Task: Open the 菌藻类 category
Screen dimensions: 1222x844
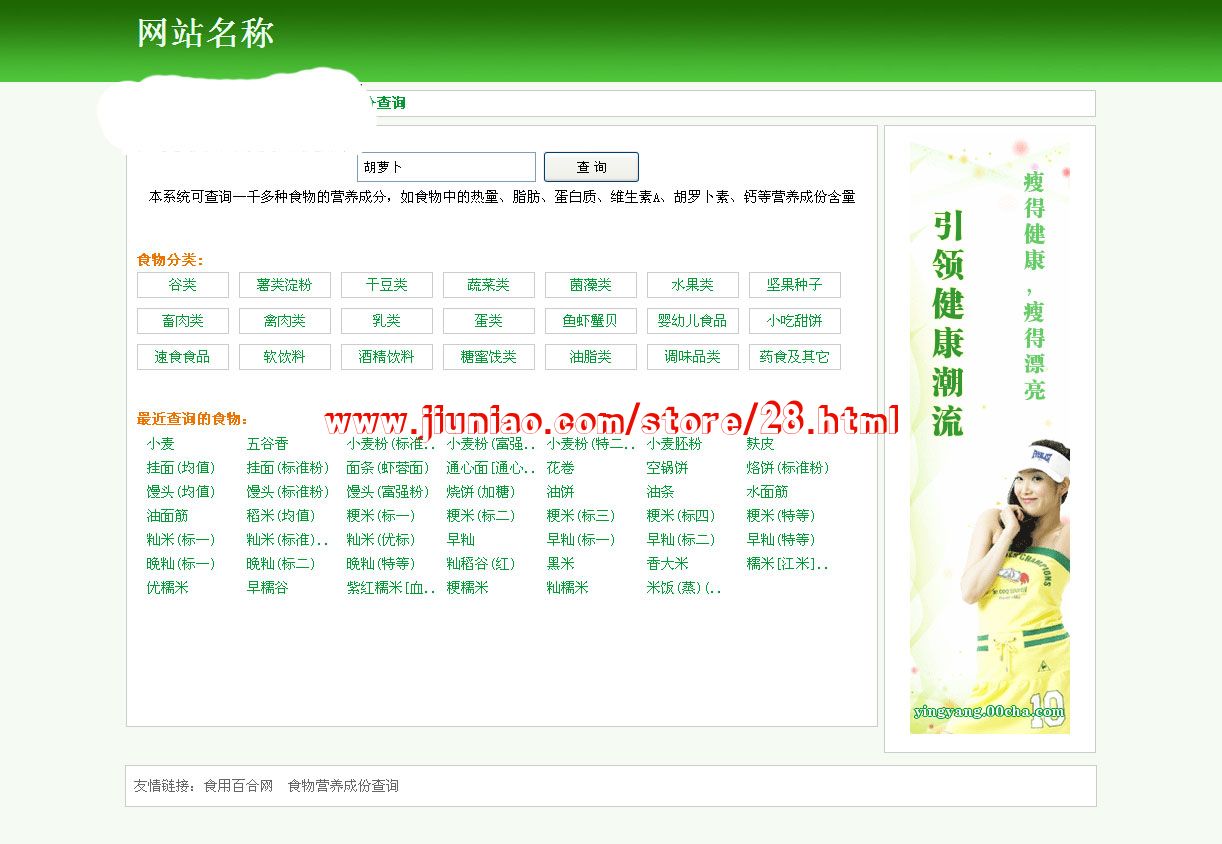Action: pyautogui.click(x=591, y=285)
